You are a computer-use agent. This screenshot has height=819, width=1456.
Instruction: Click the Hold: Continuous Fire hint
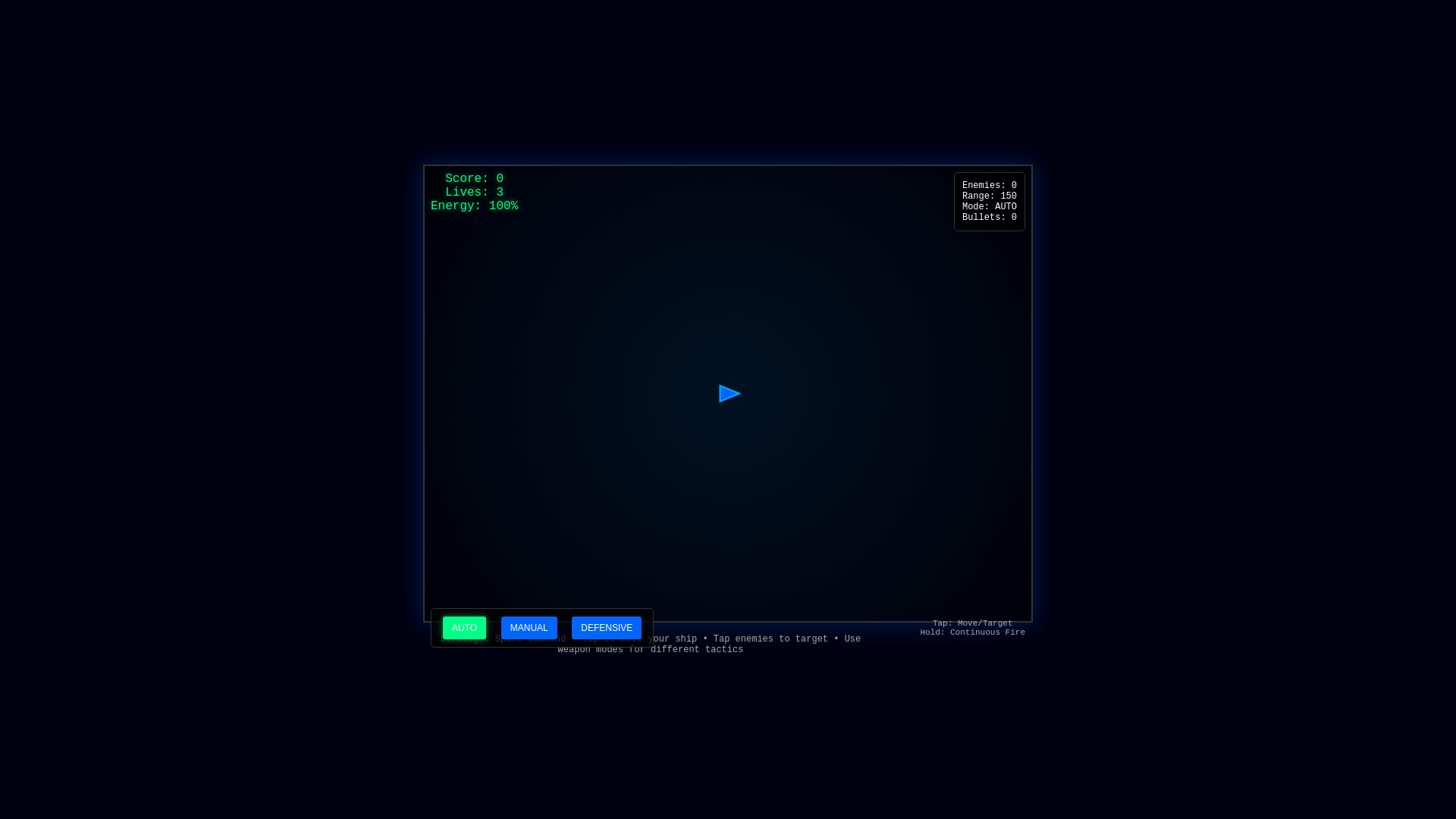click(972, 632)
